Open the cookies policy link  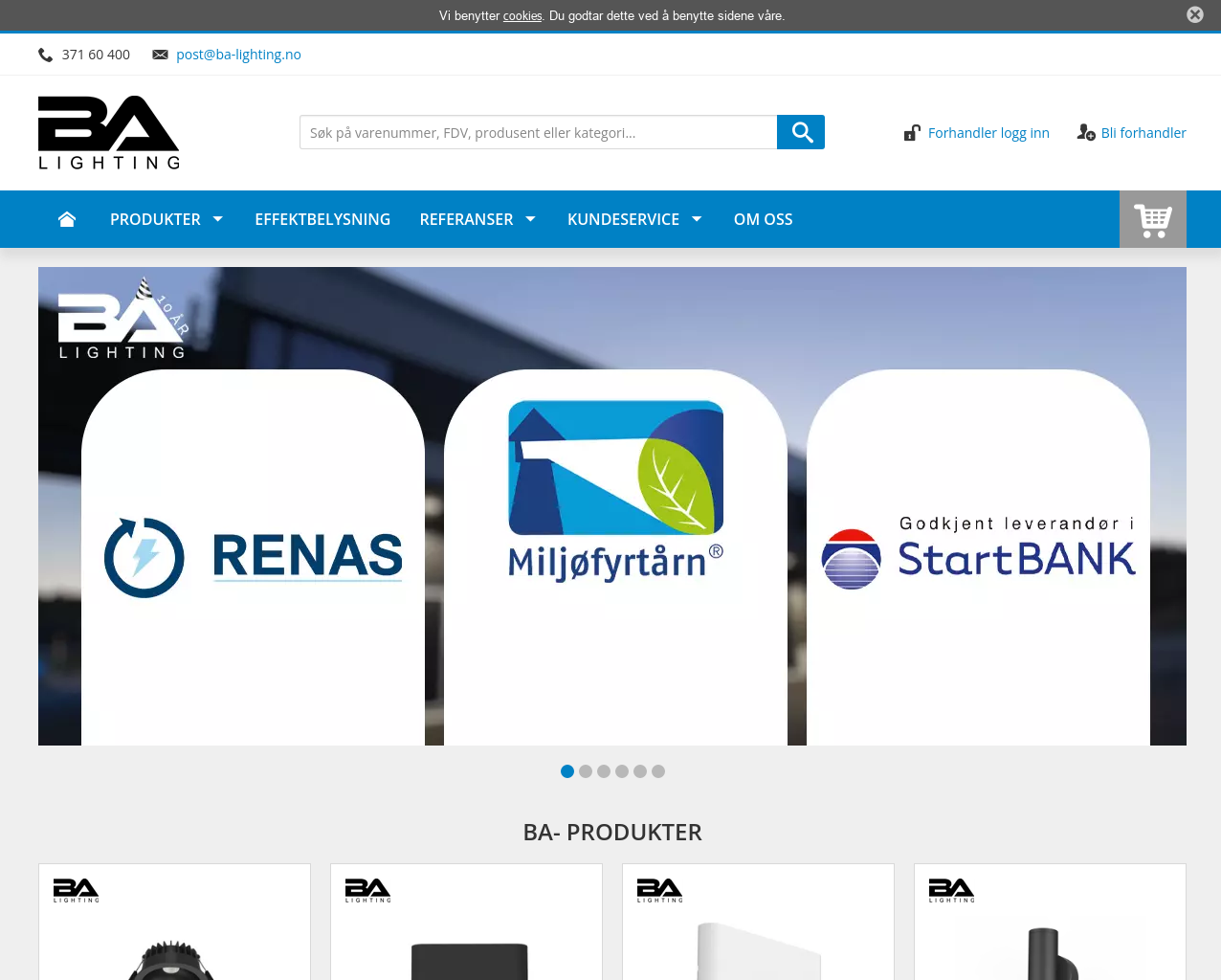coord(522,16)
